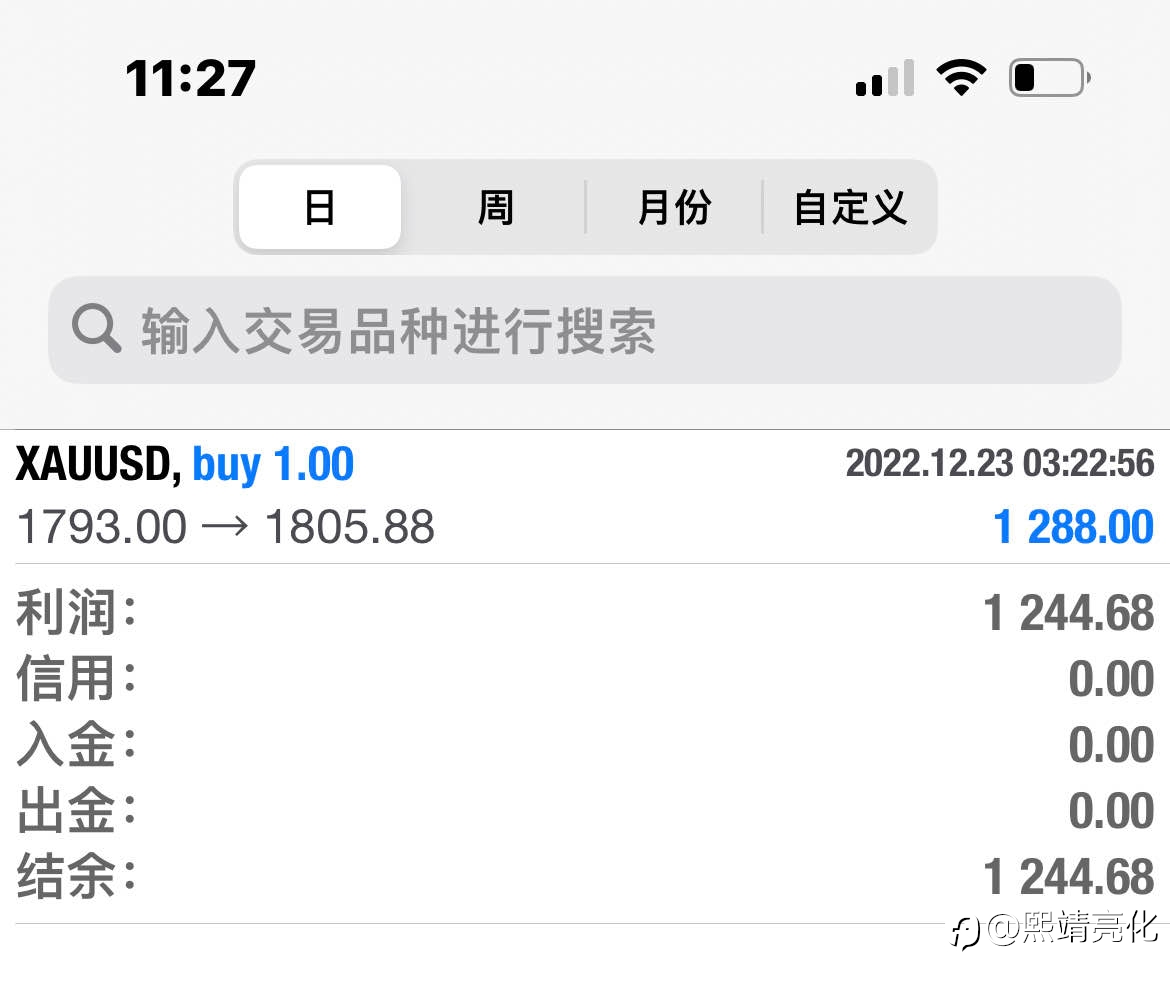1170x986 pixels.
Task: Tap the 结余 (balance) label
Action: tap(77, 876)
